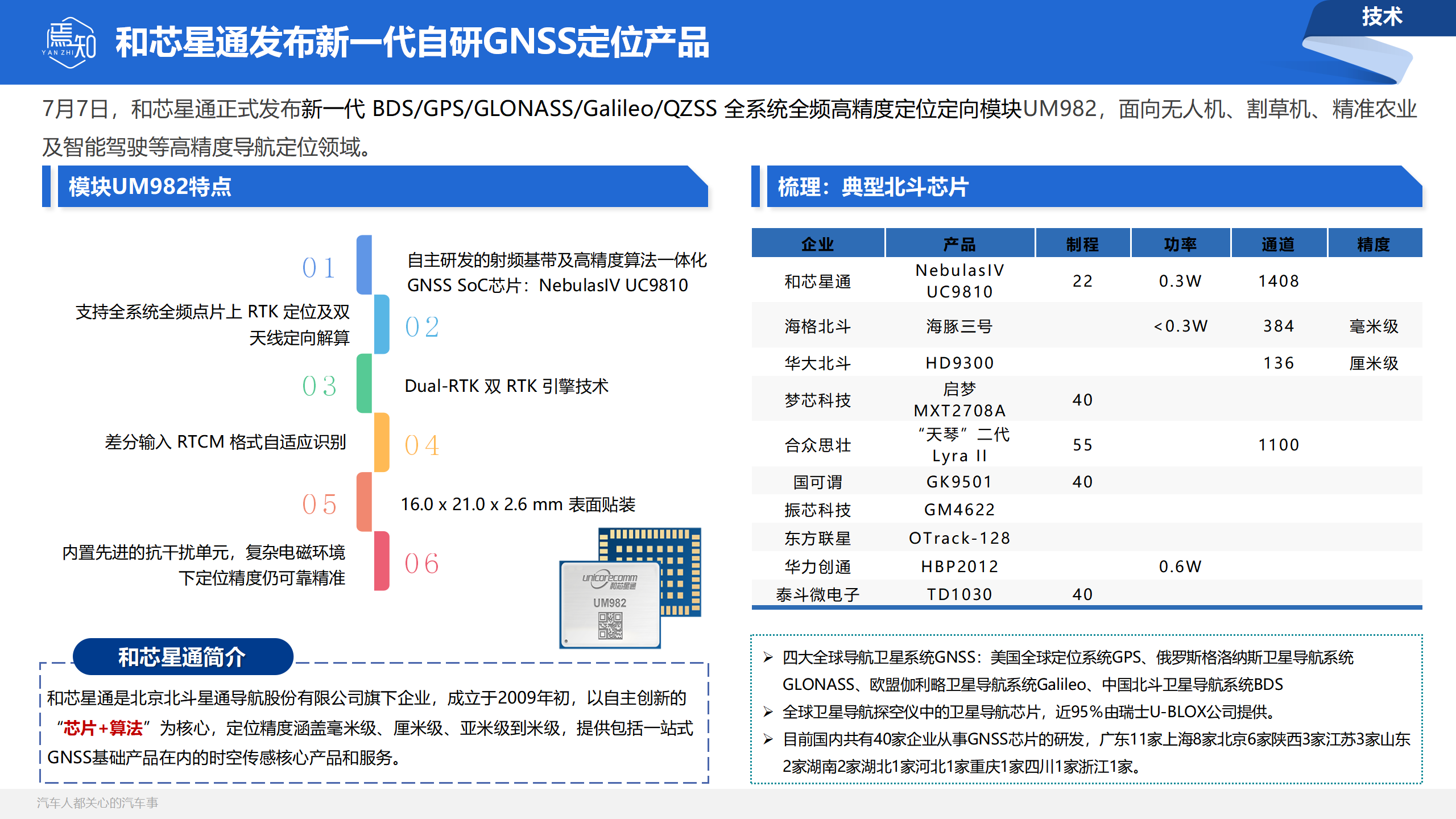
Task: Select text 支持全系统全频点片上 RTK 定位及双
Action: 213,312
